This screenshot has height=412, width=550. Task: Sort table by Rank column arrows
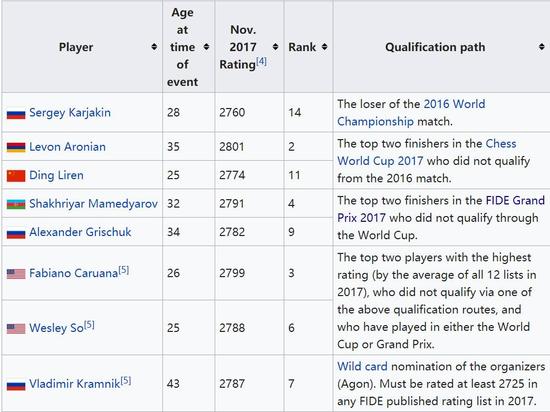[324, 47]
